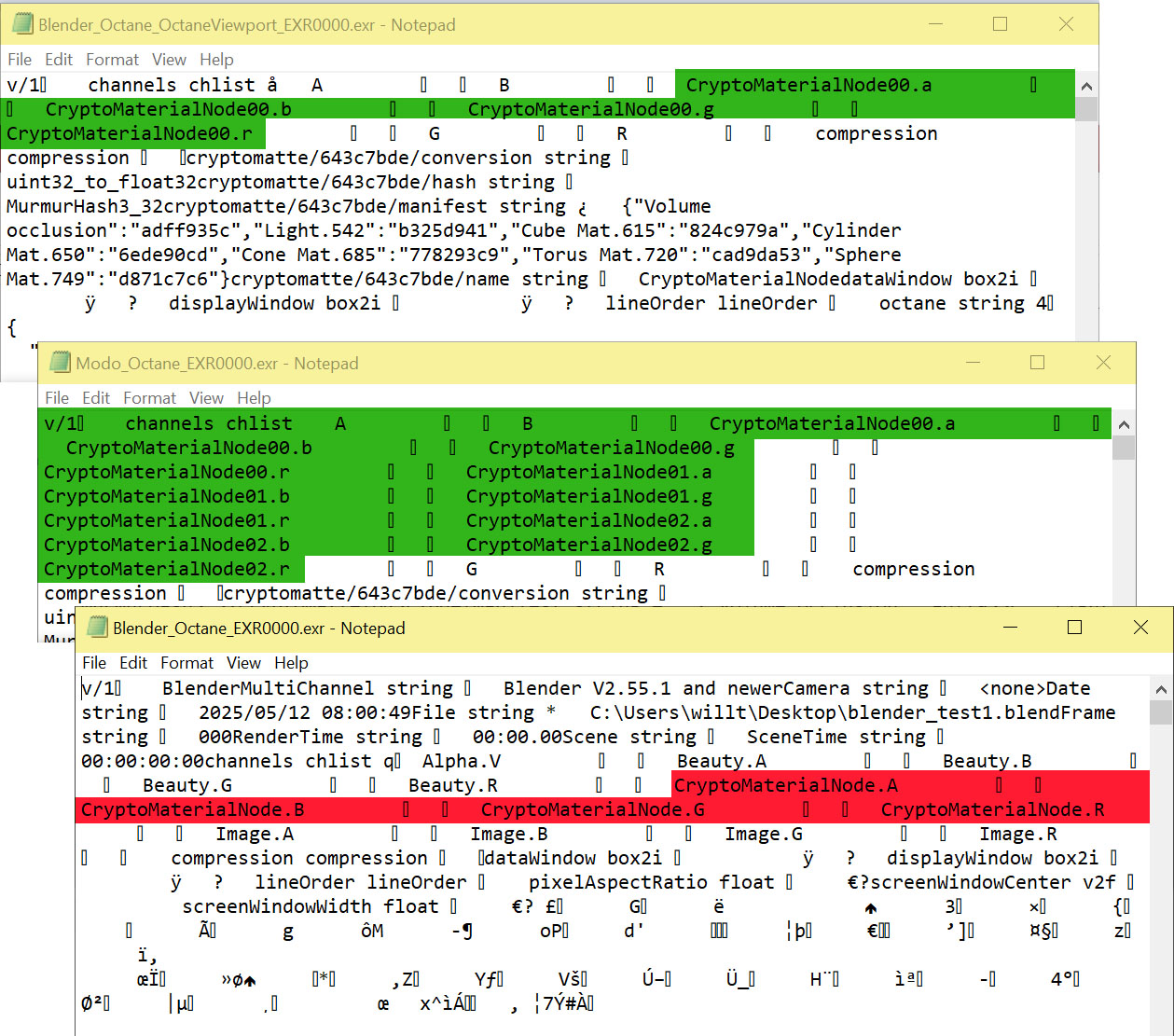Click 'pixelAspectRatio' text in Blender_Octane_EXR0000 window
Screen dimensions: 1174x1036
617,882
